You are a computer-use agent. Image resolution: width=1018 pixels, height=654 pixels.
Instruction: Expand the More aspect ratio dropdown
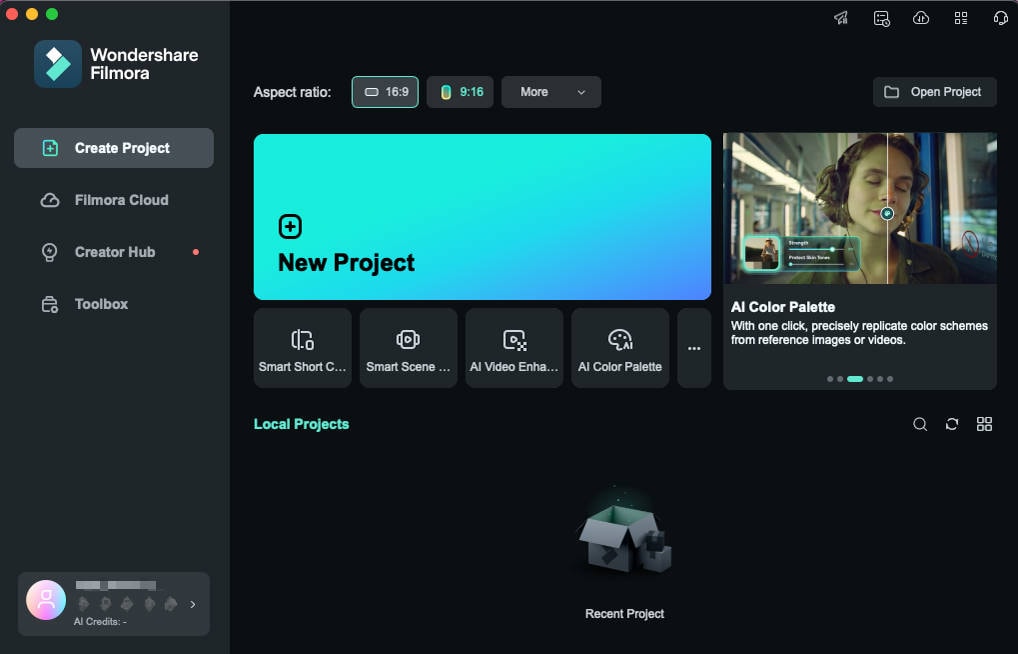[551, 92]
